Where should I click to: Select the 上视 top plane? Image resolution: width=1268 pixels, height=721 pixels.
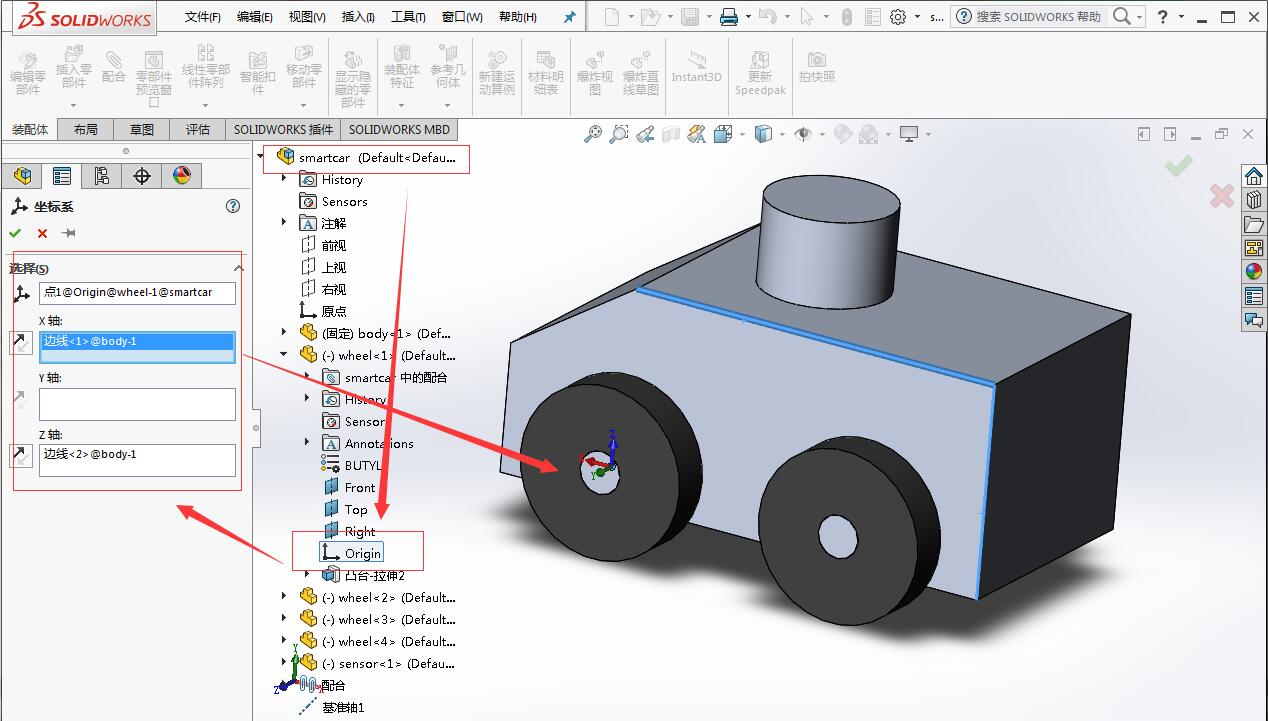(x=323, y=267)
